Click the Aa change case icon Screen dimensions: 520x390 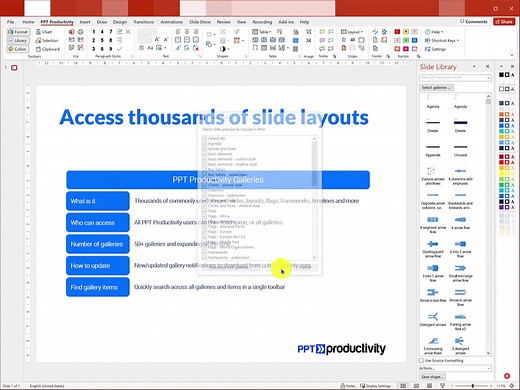tap(150, 48)
